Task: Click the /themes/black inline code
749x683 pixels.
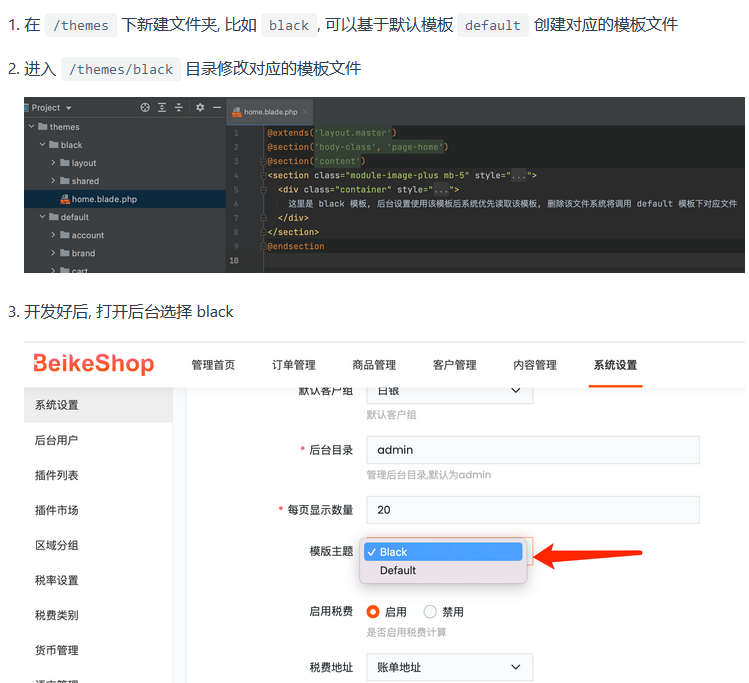Action: tap(121, 69)
